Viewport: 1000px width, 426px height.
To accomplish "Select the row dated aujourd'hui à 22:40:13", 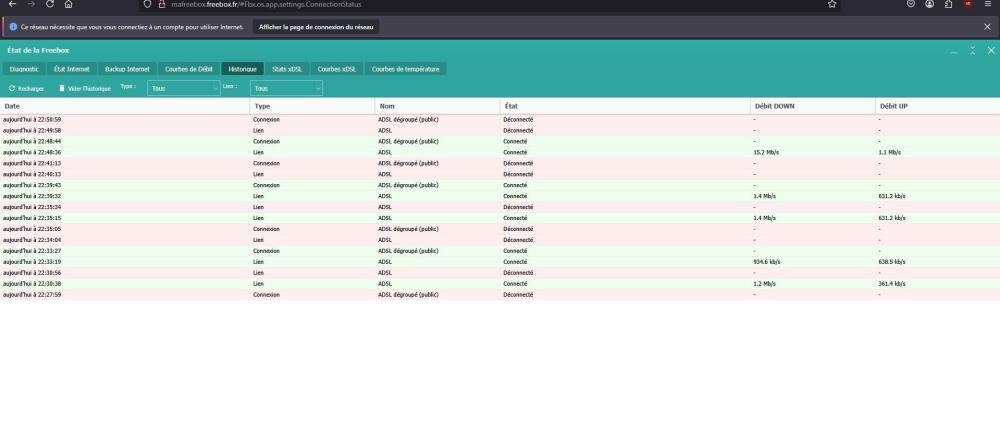I will [500, 174].
